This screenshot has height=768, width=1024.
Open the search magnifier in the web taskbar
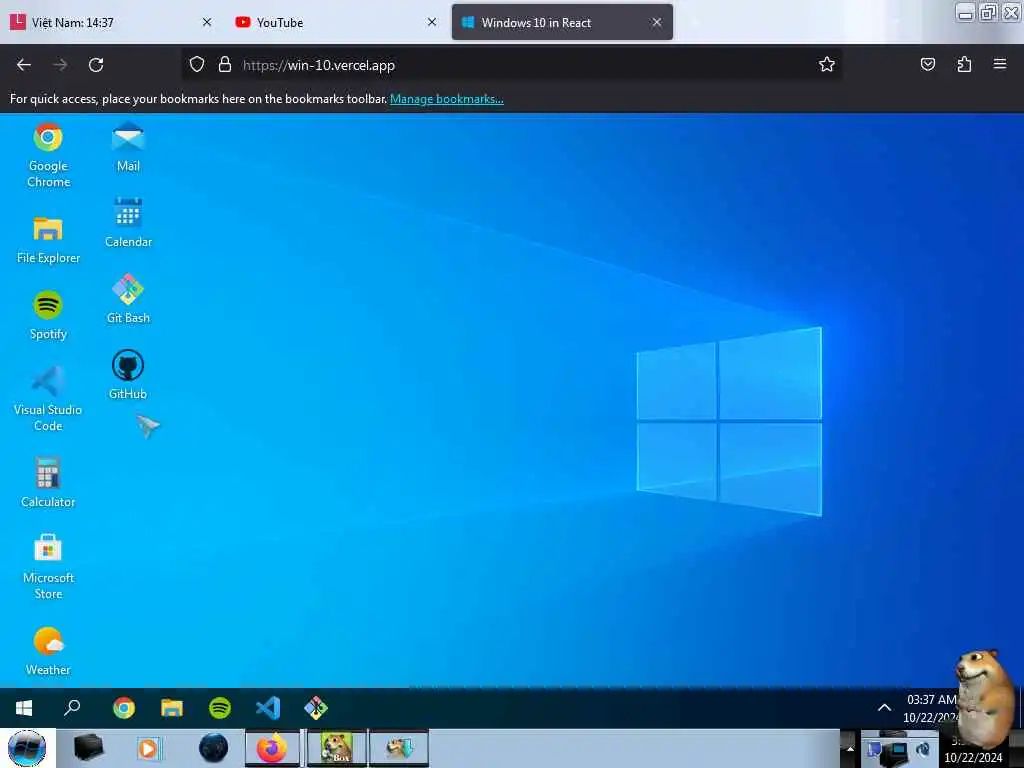pyautogui.click(x=72, y=708)
